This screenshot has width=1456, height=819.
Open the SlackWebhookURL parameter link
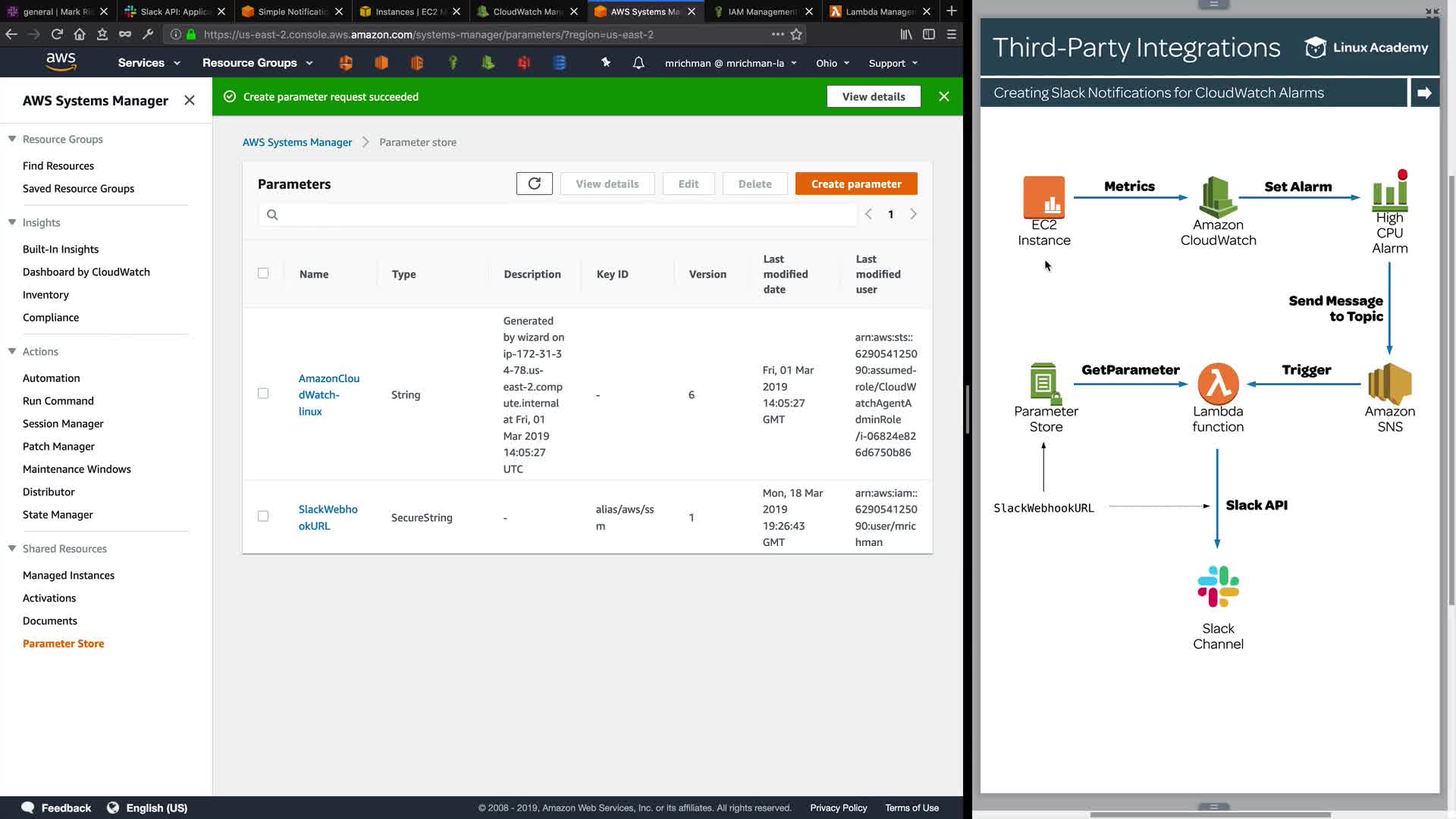coord(328,517)
